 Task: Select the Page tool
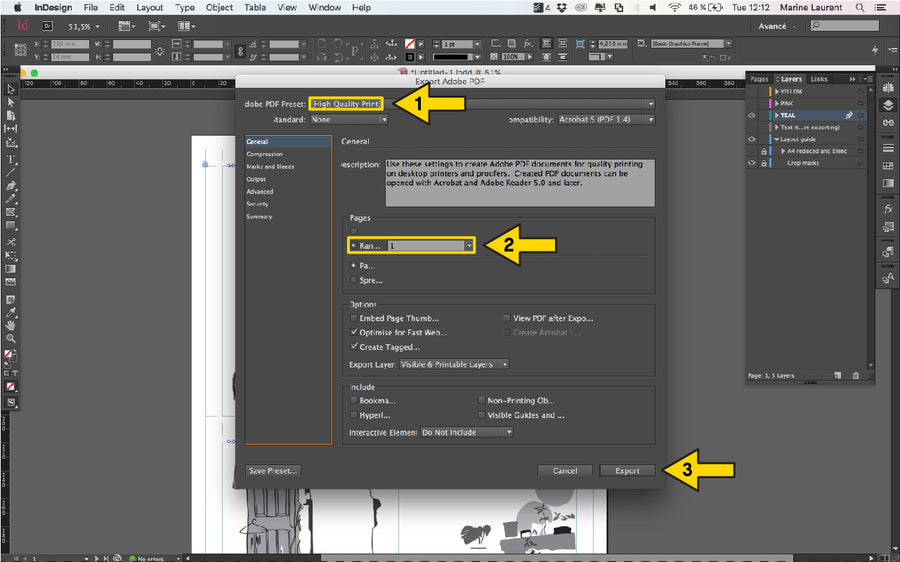(10, 115)
